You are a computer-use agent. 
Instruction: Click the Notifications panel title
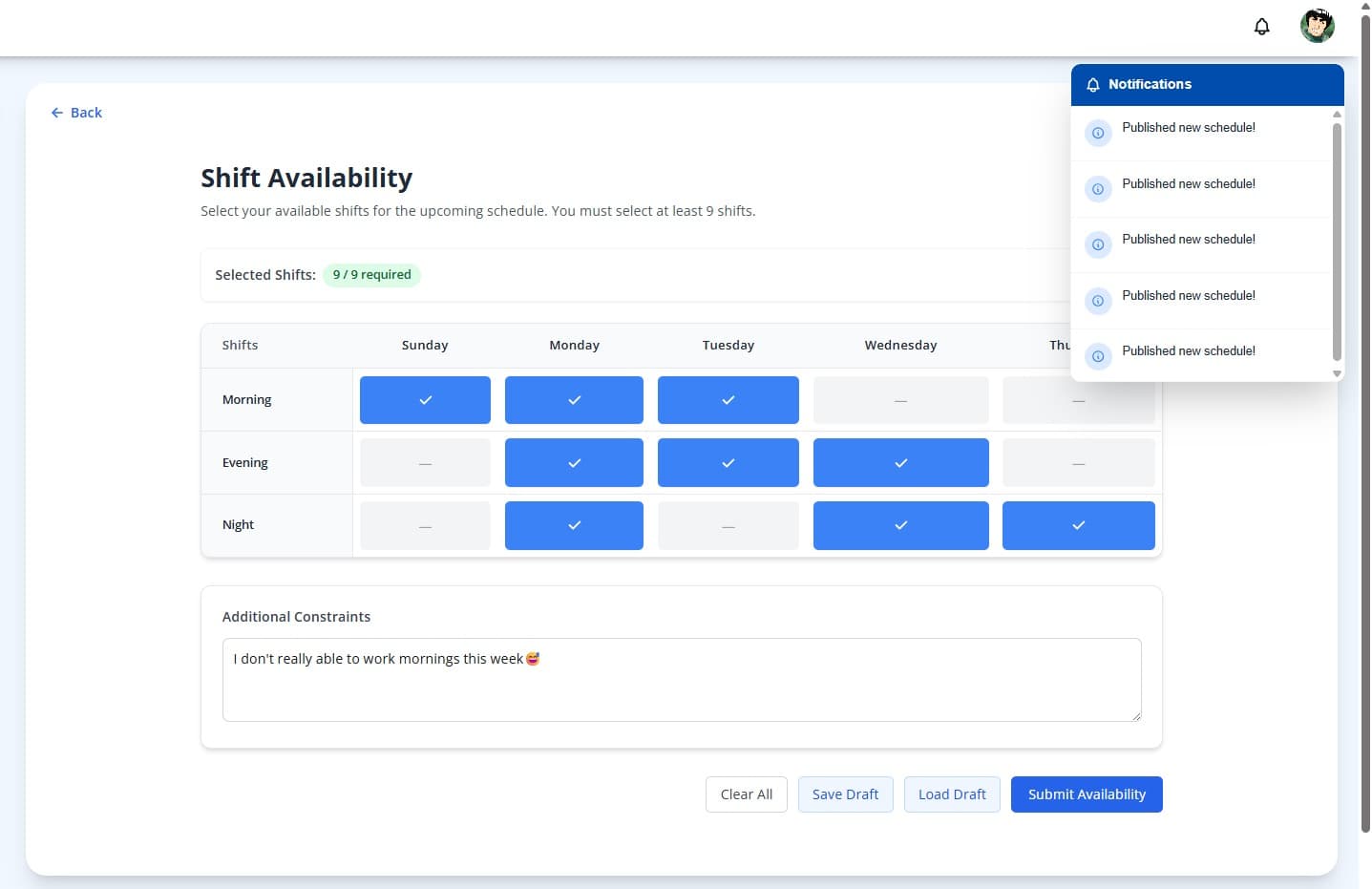pos(1150,85)
